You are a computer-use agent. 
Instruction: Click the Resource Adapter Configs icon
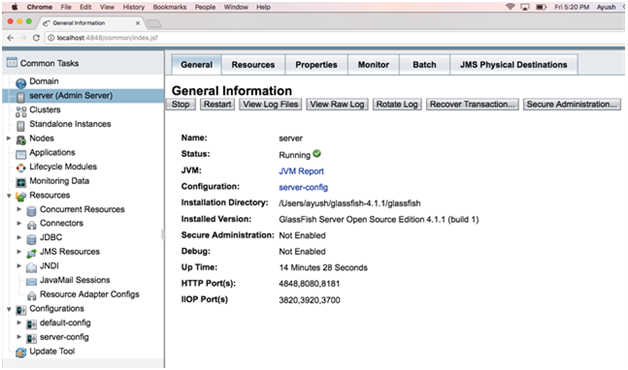tap(31, 296)
